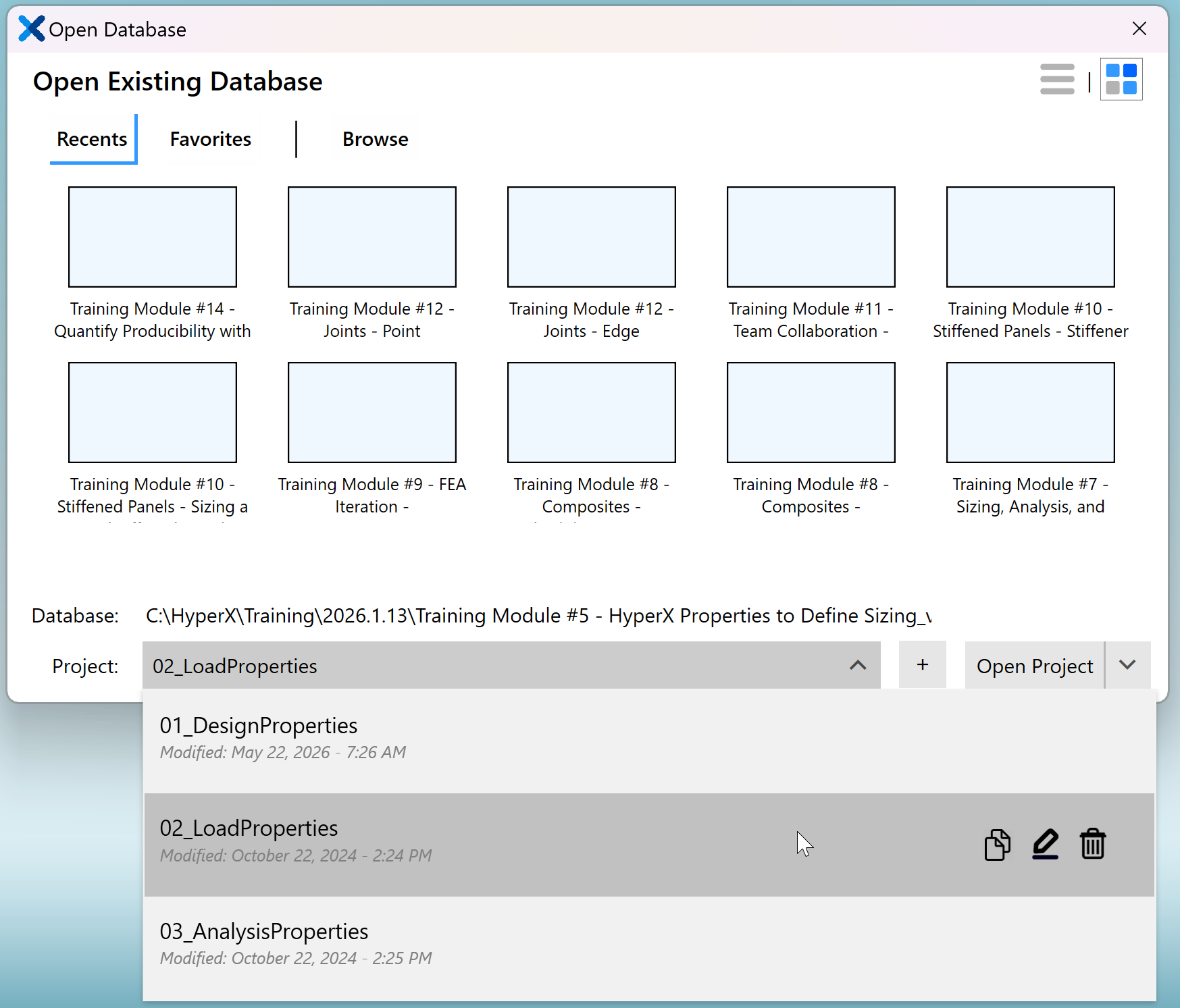Choose Training Module #10 Stiffened Panels - Sizing thumbnail
The height and width of the screenshot is (1008, 1180).
click(x=153, y=413)
